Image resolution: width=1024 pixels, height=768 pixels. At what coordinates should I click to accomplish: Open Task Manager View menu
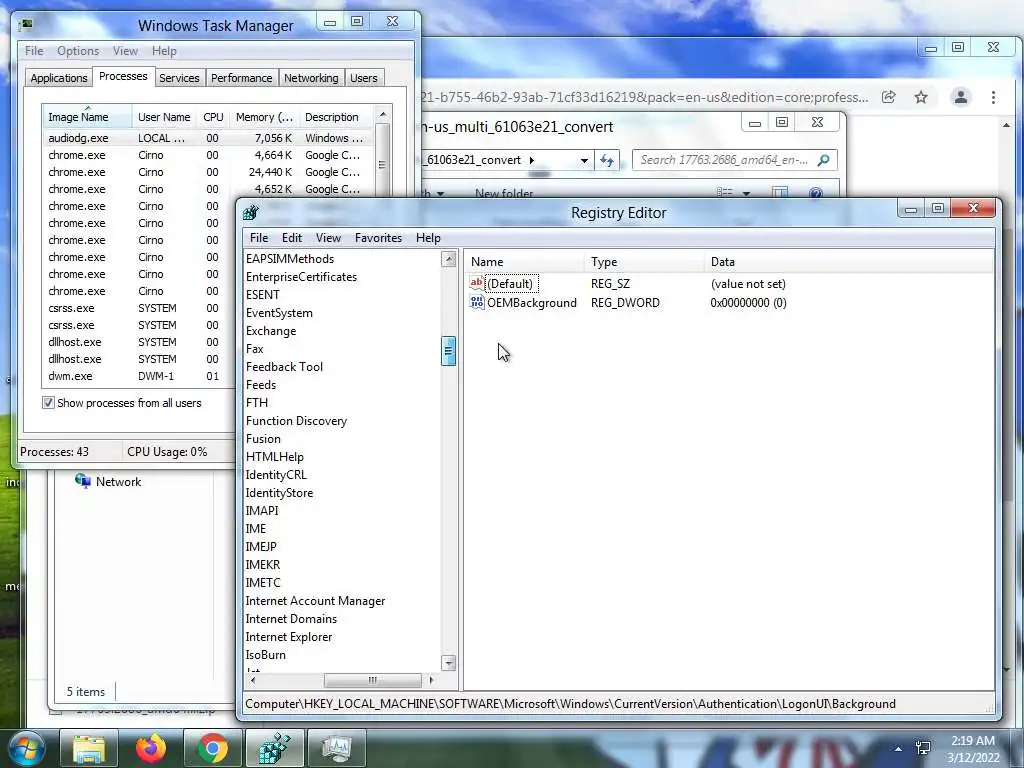point(125,51)
